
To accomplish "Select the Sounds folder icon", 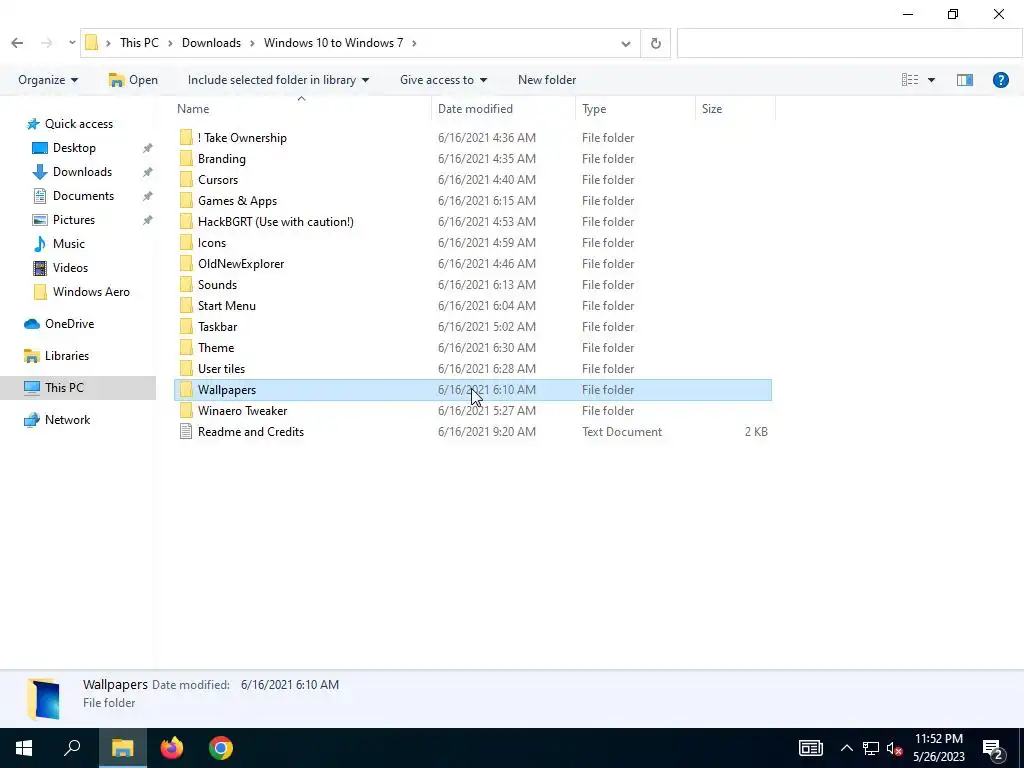I will pyautogui.click(x=186, y=285).
